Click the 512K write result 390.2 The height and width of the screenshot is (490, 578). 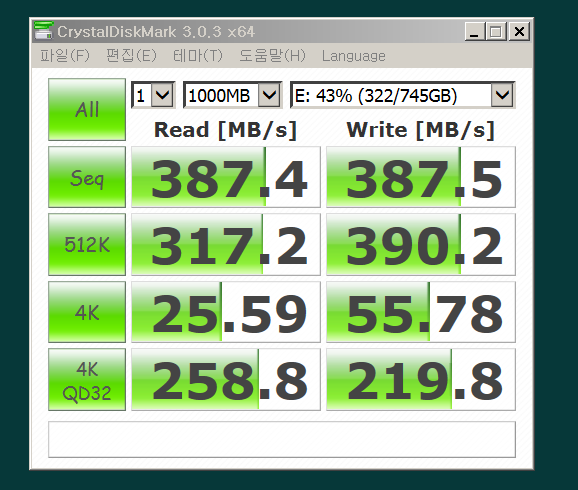(x=421, y=244)
